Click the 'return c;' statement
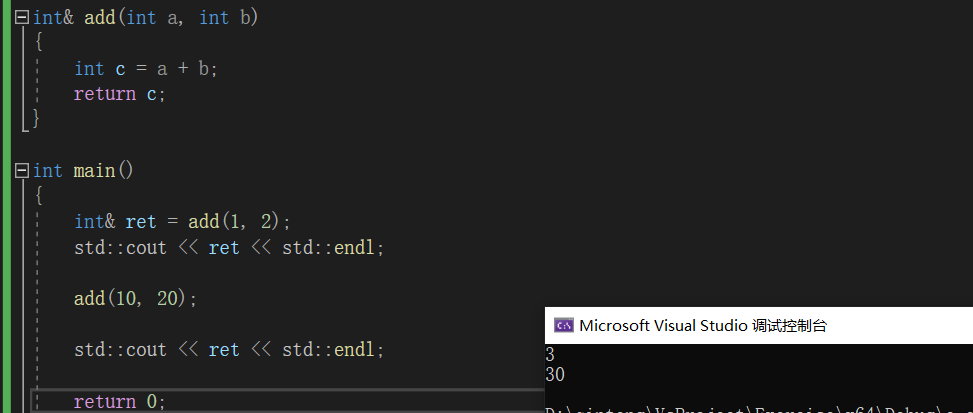The width and height of the screenshot is (973, 413). 118,94
